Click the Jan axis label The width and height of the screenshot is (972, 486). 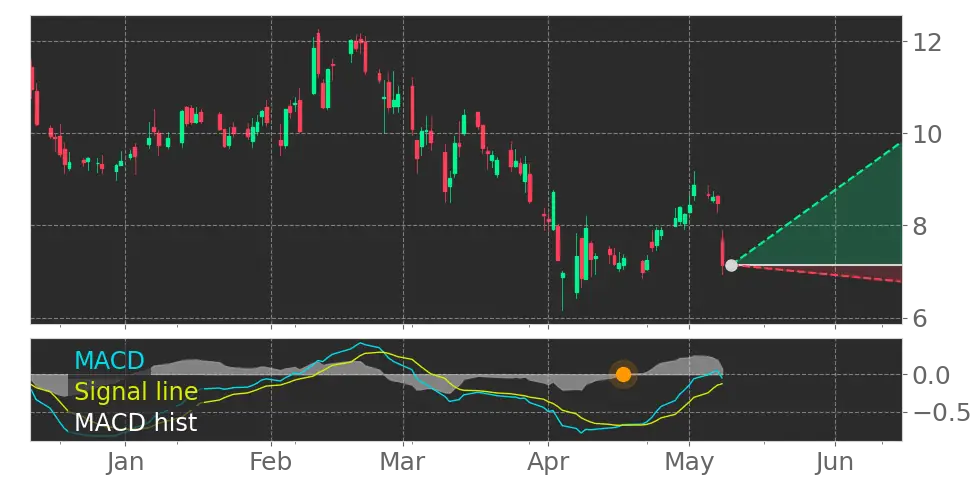[x=125, y=462]
